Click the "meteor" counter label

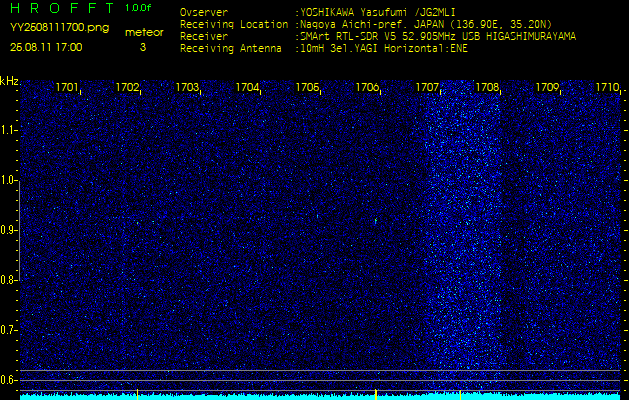[144, 32]
